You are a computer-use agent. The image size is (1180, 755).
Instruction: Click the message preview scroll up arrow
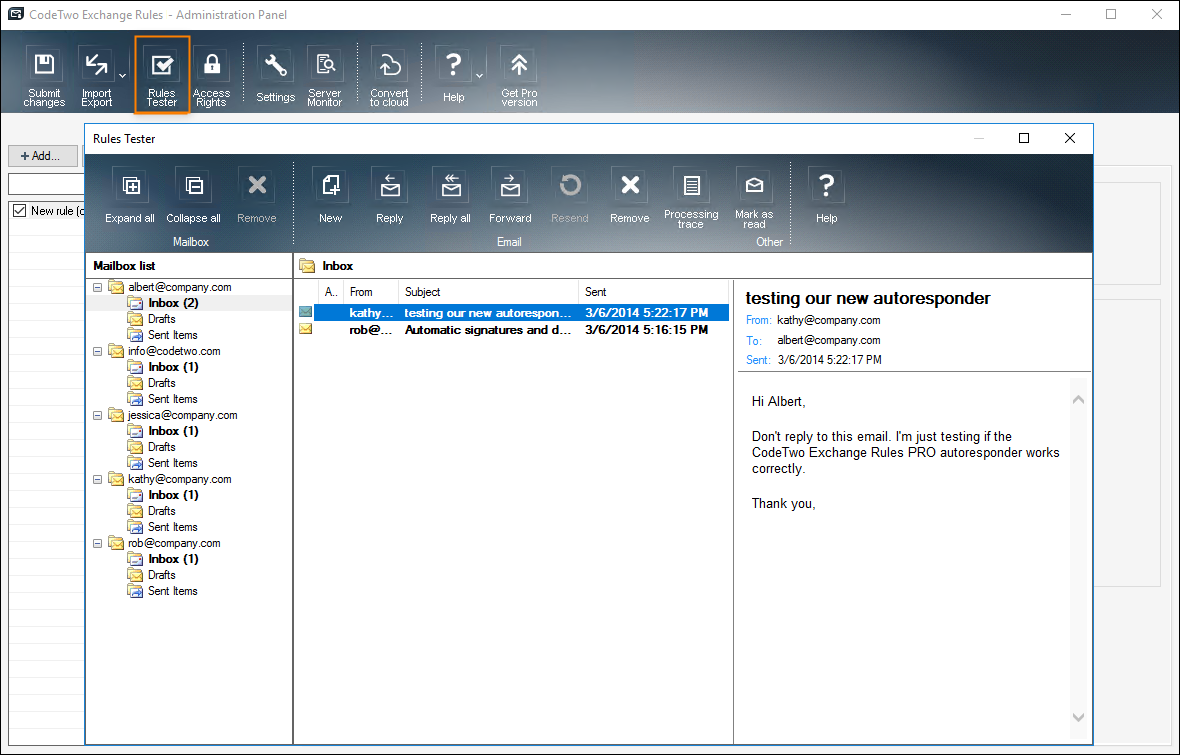click(x=1078, y=400)
